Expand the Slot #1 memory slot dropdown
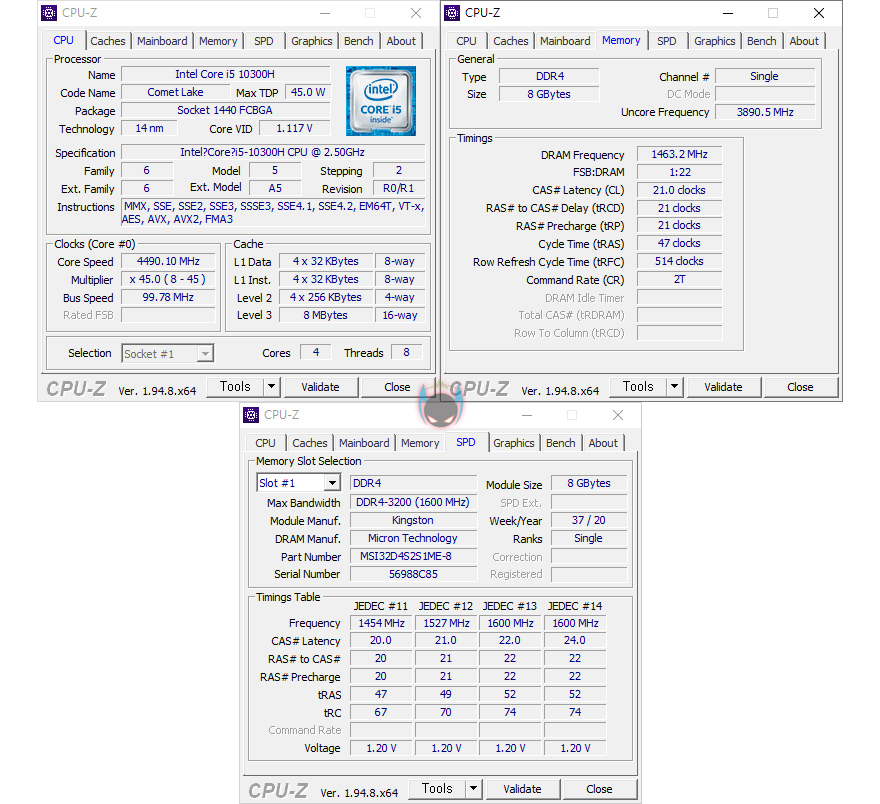The height and width of the screenshot is (804, 880). (x=332, y=483)
